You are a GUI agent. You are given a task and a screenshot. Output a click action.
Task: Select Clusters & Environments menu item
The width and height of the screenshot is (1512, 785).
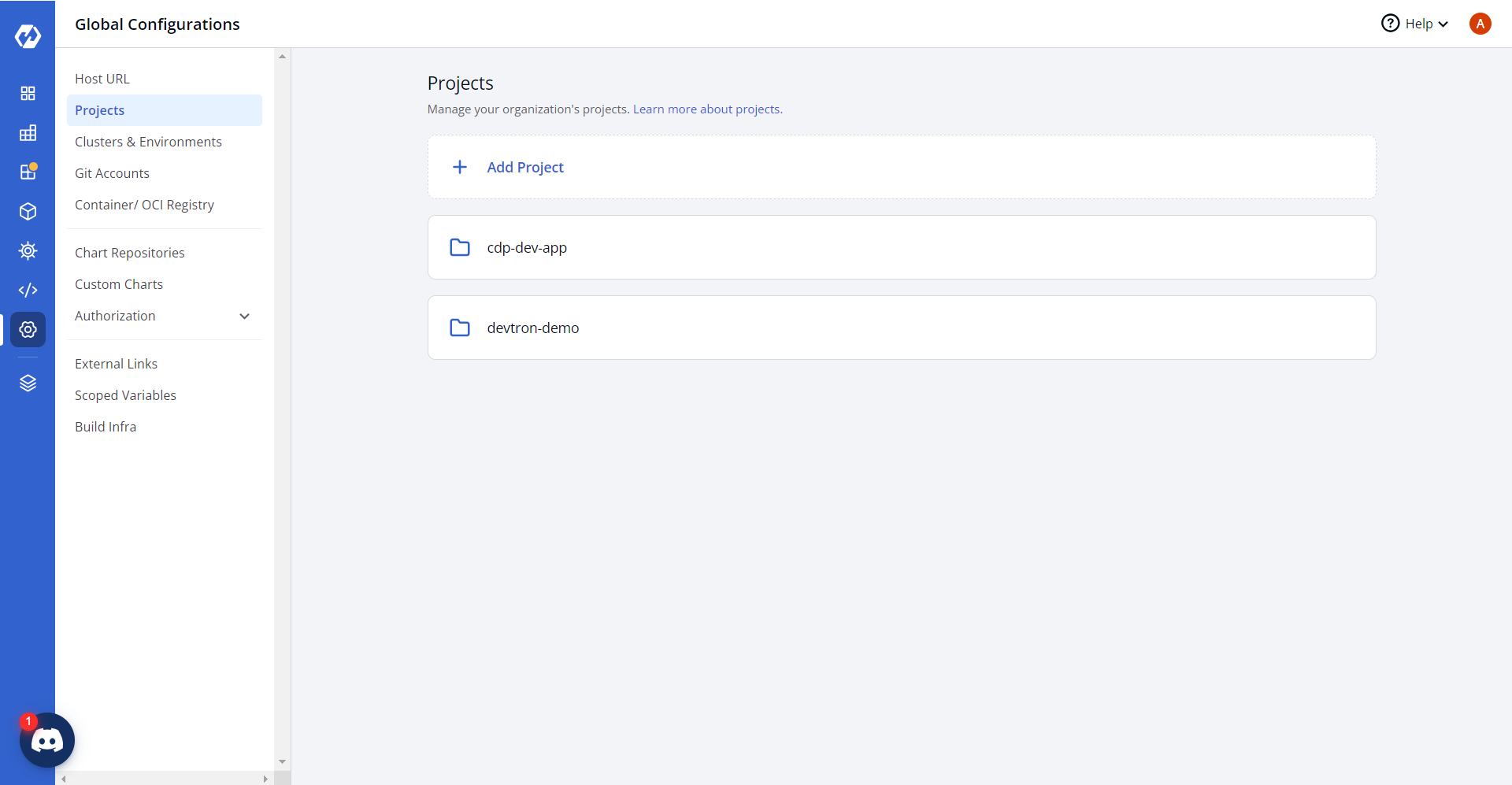point(148,142)
